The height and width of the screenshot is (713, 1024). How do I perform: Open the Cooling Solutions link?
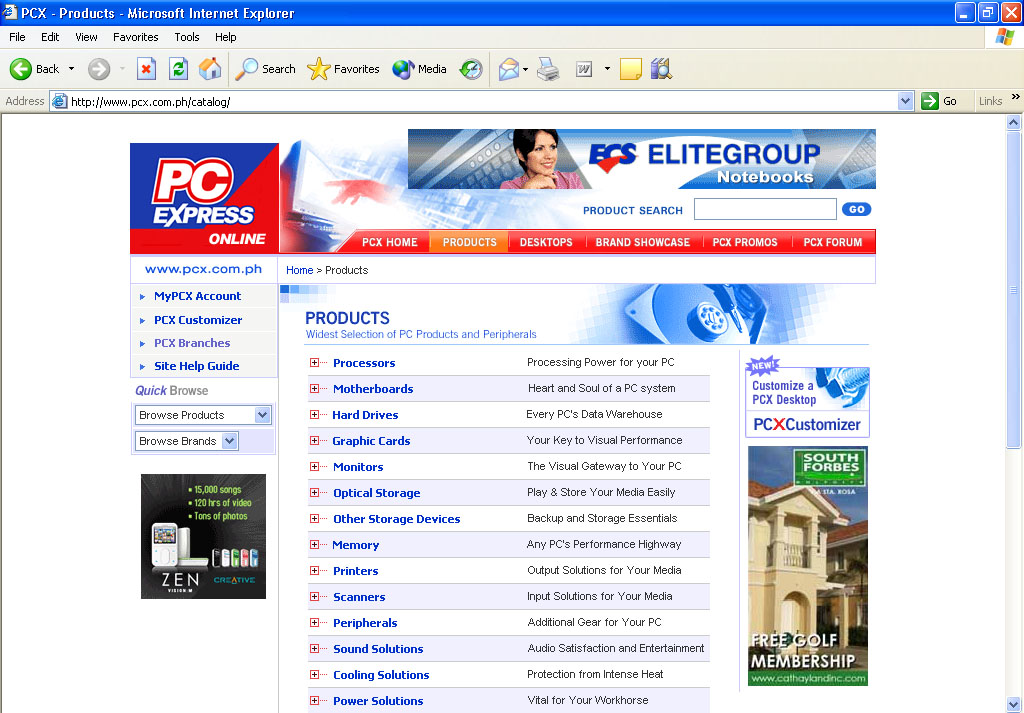click(381, 675)
